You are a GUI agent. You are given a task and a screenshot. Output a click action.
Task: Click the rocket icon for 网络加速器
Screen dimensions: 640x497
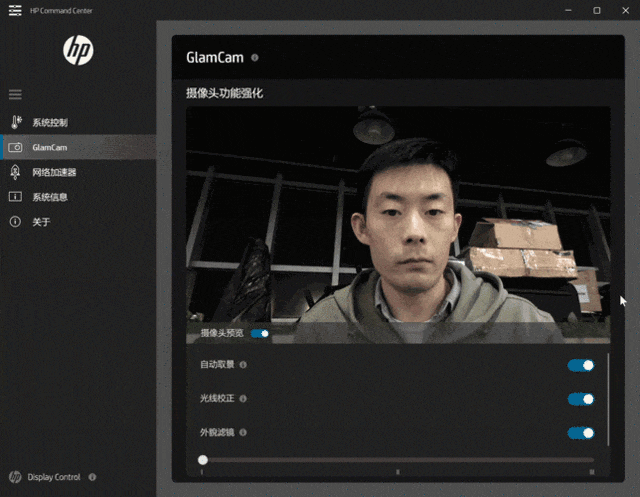tap(15, 172)
